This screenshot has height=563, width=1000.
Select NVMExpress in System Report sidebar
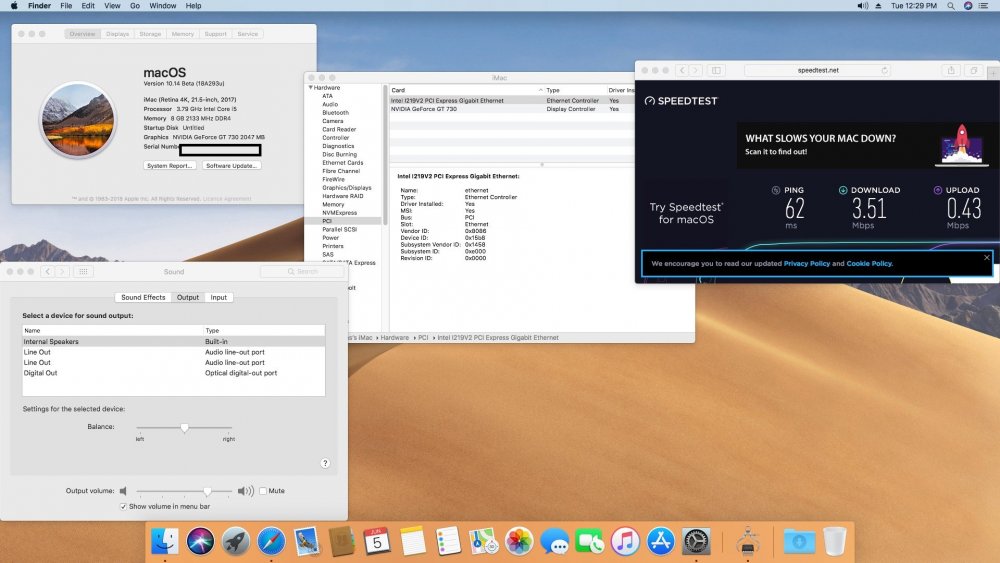(339, 212)
